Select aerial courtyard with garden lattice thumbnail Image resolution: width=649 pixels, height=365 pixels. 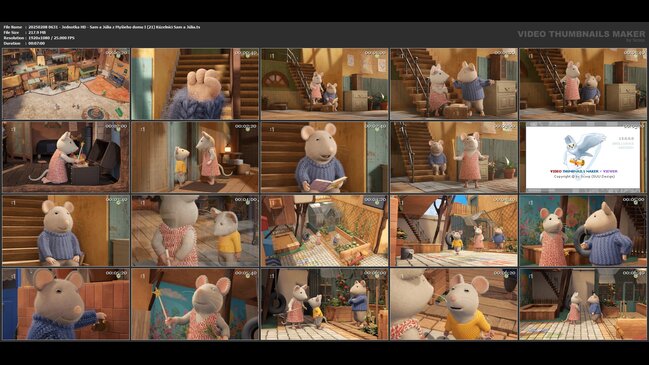(x=324, y=231)
